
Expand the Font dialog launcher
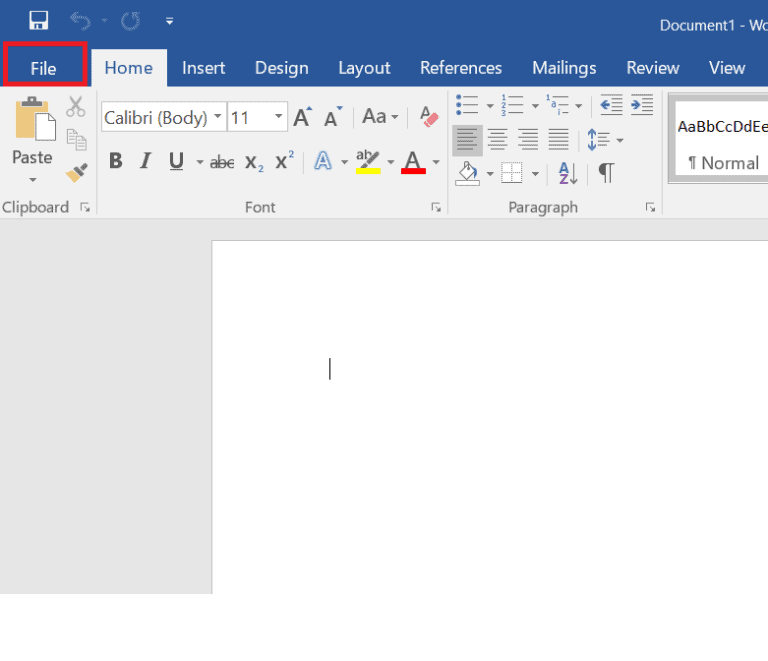[435, 207]
